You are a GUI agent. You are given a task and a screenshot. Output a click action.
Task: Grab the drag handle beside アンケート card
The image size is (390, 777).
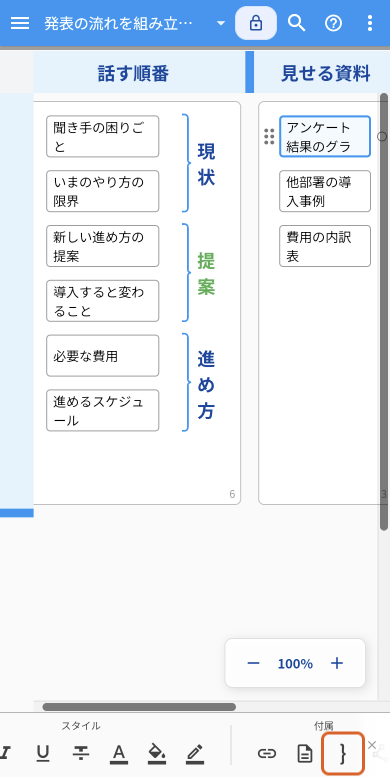(x=269, y=136)
